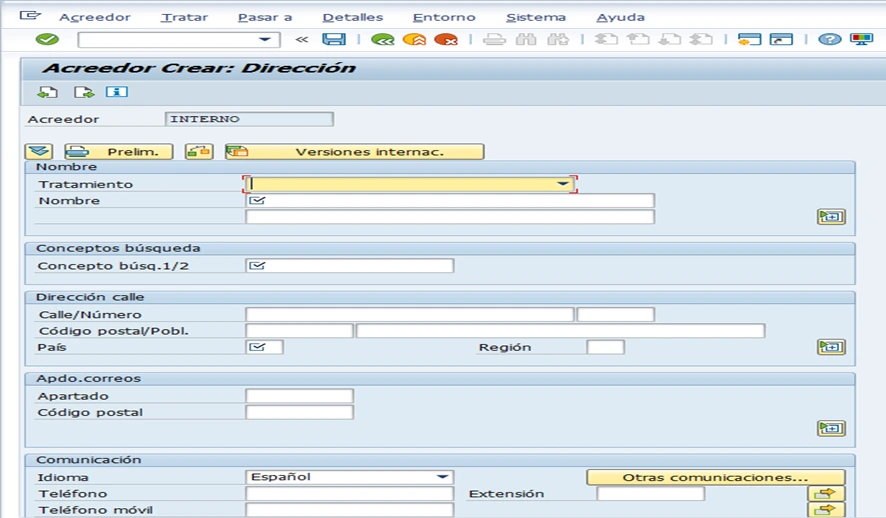Click the Customize Local Layout monitor icon
The height and width of the screenshot is (518, 886).
(862, 40)
